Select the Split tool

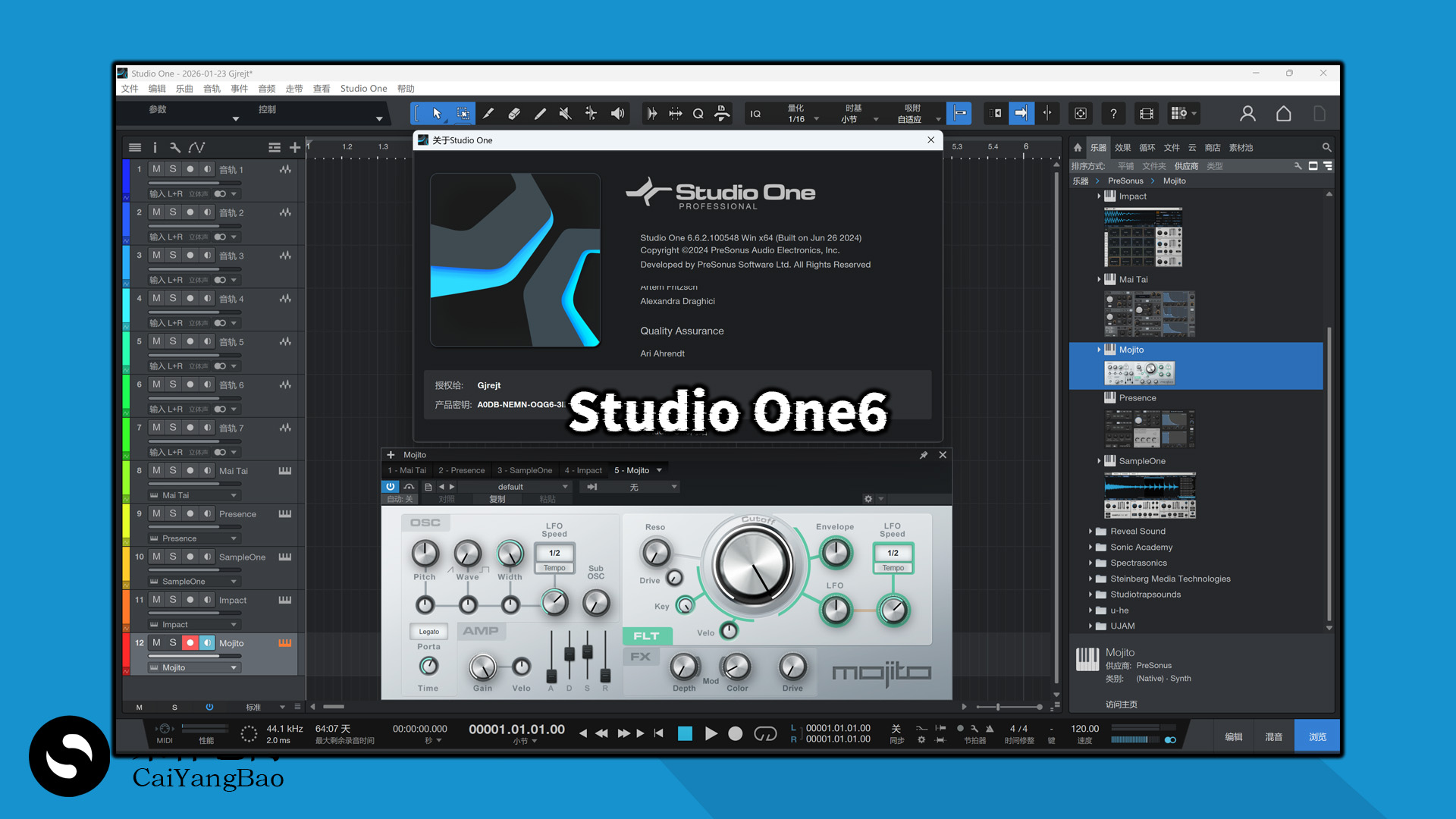[489, 113]
